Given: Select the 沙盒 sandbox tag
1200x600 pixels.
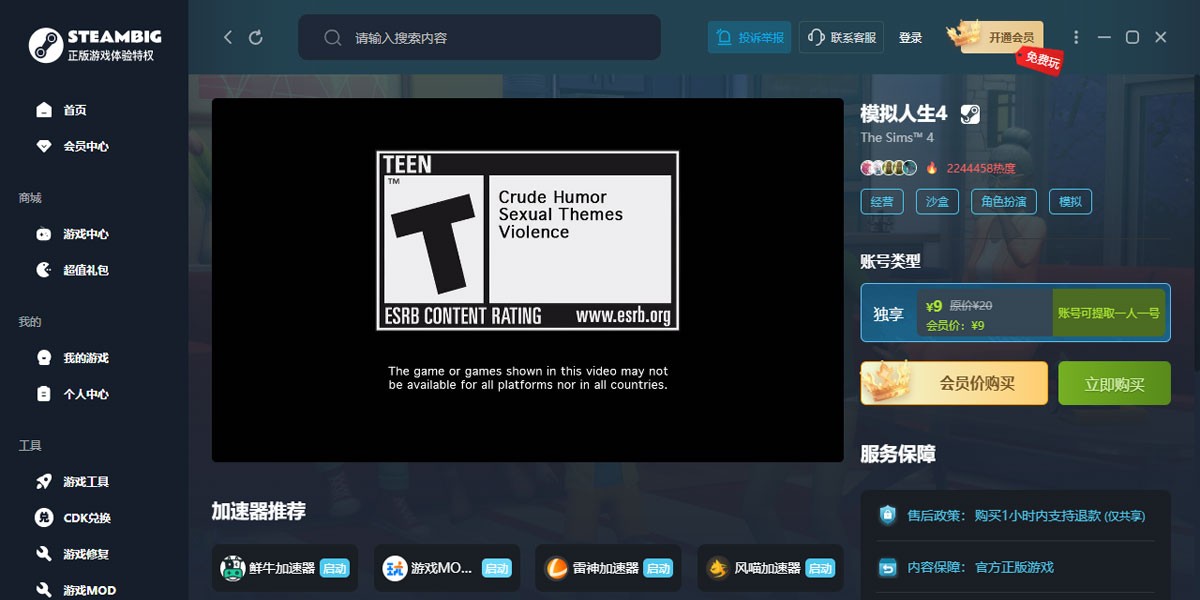Looking at the screenshot, I should (937, 201).
